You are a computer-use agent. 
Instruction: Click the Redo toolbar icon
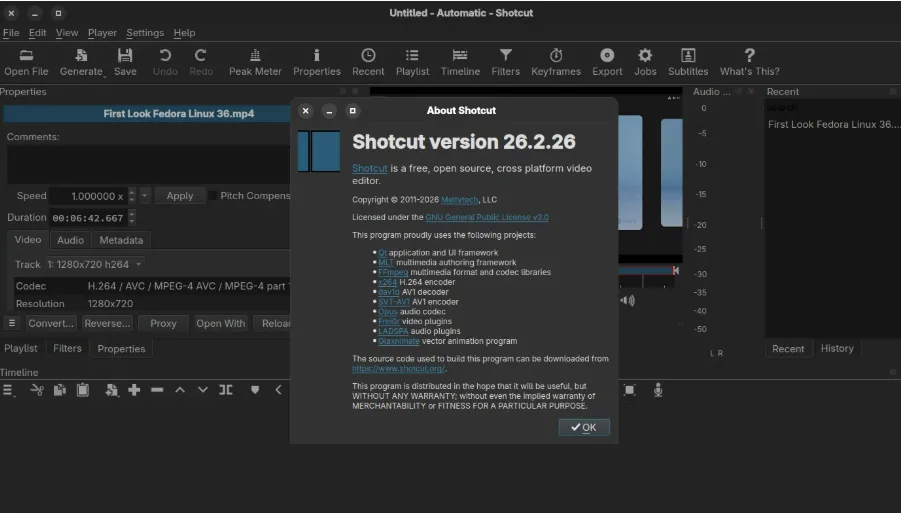(201, 62)
